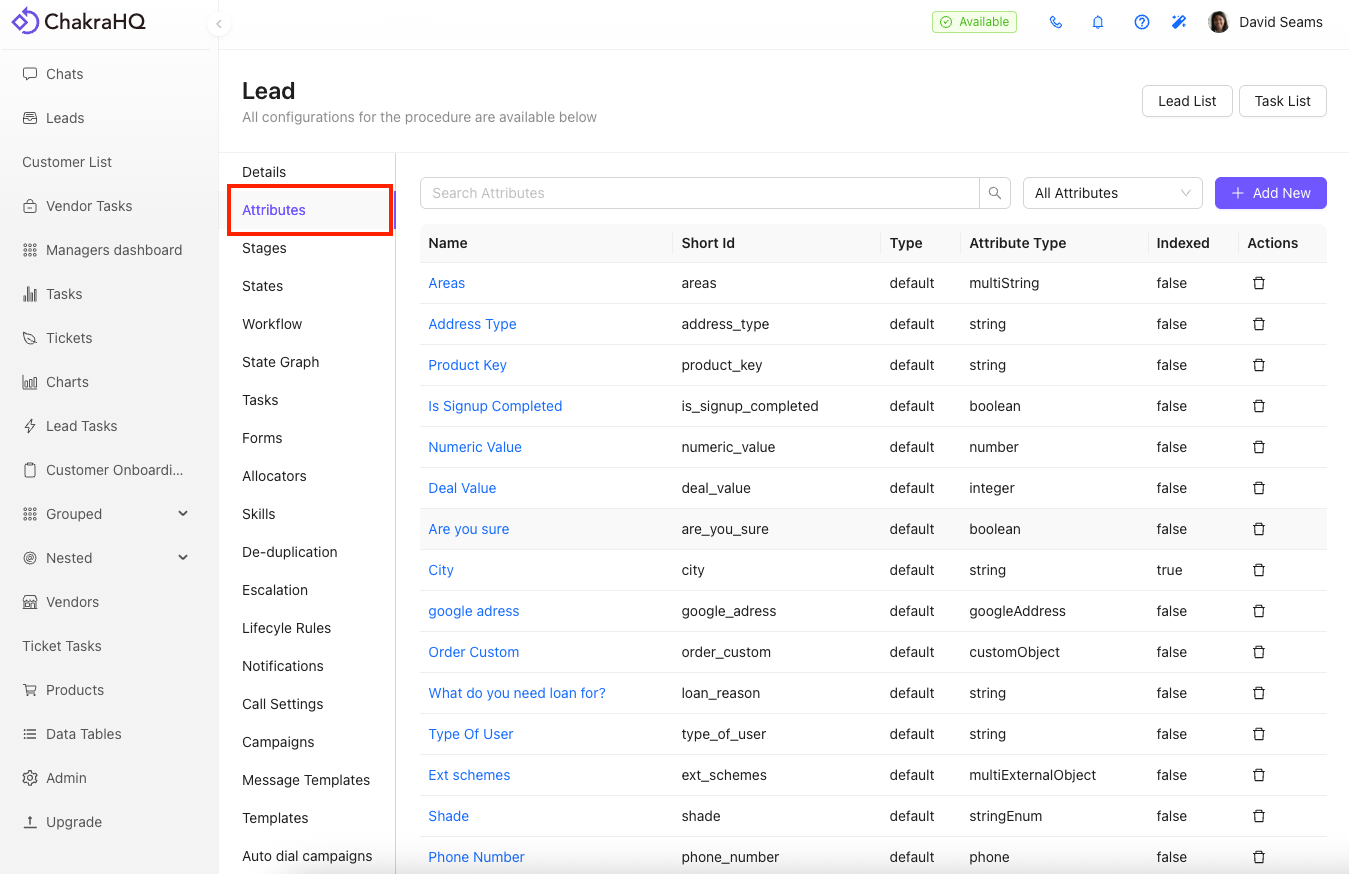The image size is (1349, 874).
Task: Click the magic wand icon in header
Action: click(1179, 22)
